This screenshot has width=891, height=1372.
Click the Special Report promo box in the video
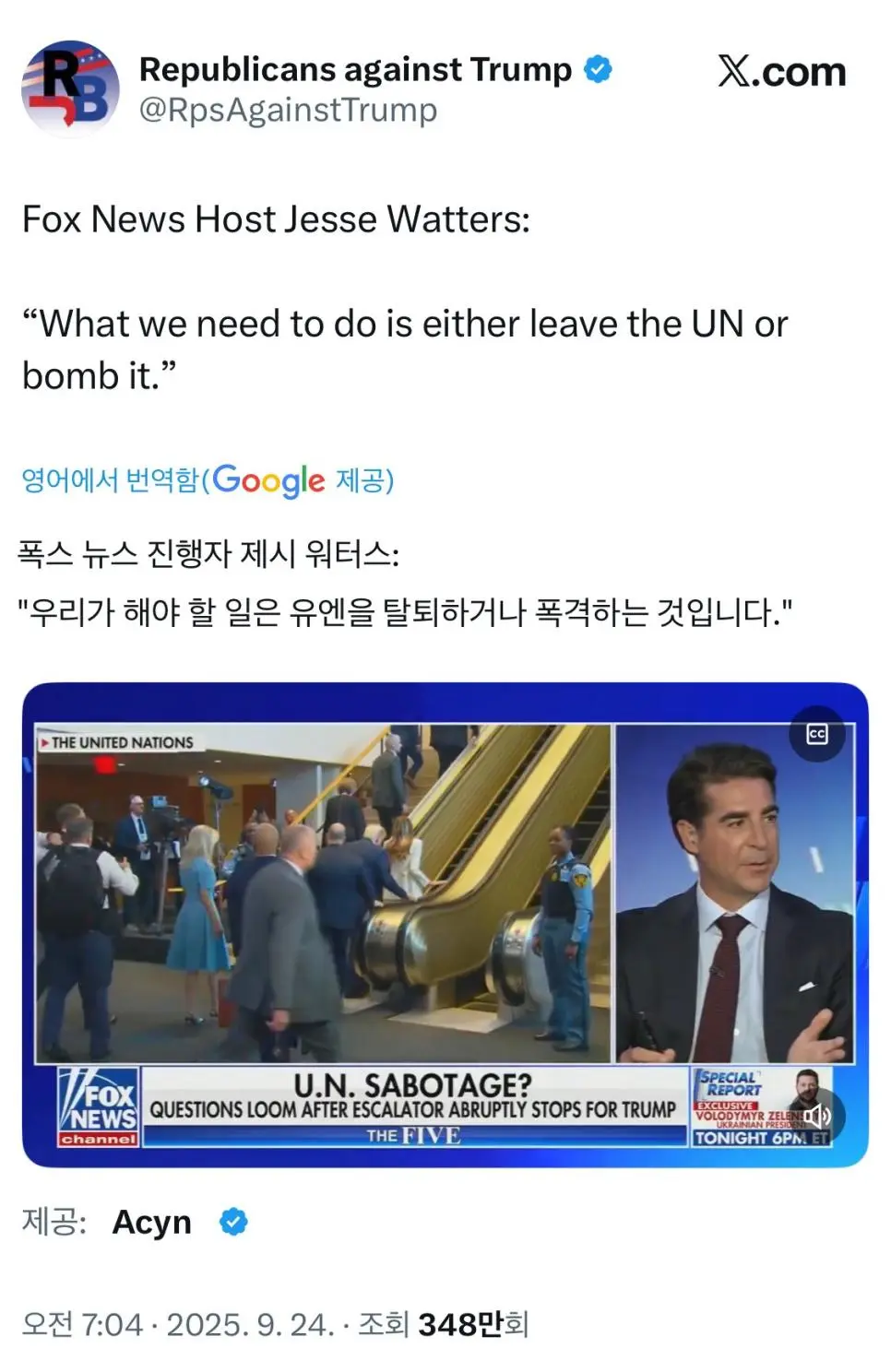click(x=762, y=1106)
